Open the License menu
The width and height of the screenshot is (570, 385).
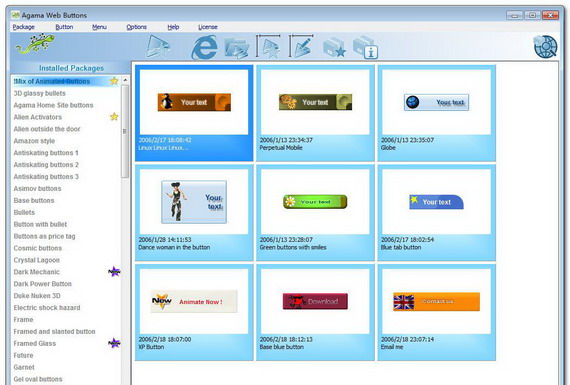coord(208,27)
